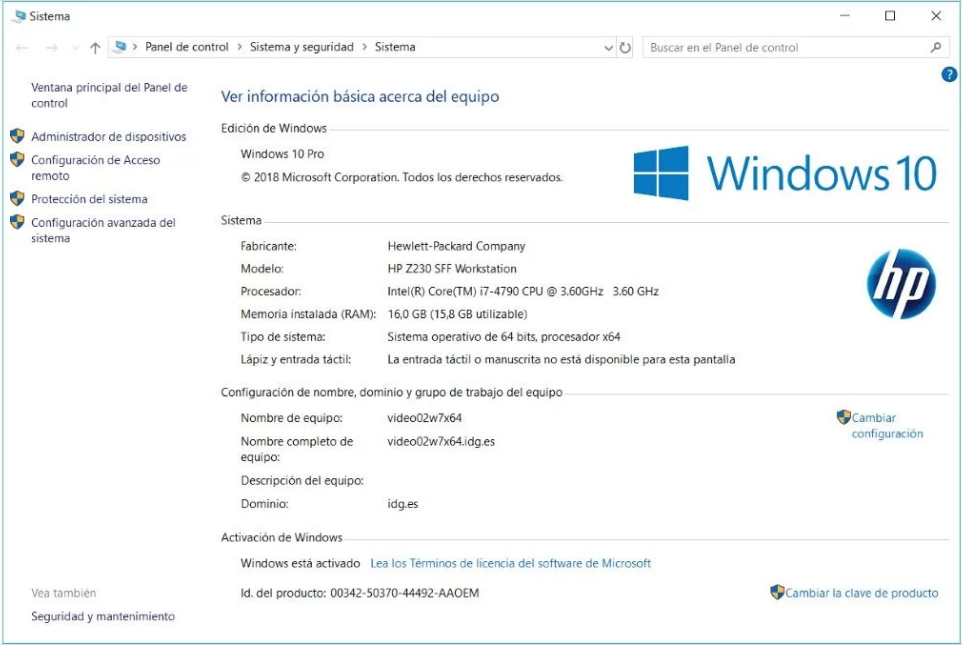Click the forward navigation arrow
Screen dimensions: 962x647
click(x=52, y=48)
